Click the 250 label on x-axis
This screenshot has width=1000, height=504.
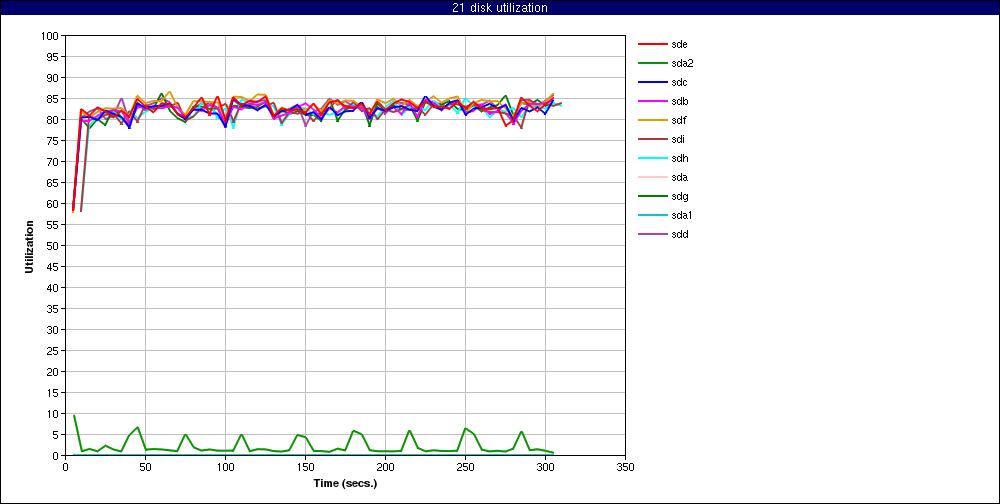(465, 467)
